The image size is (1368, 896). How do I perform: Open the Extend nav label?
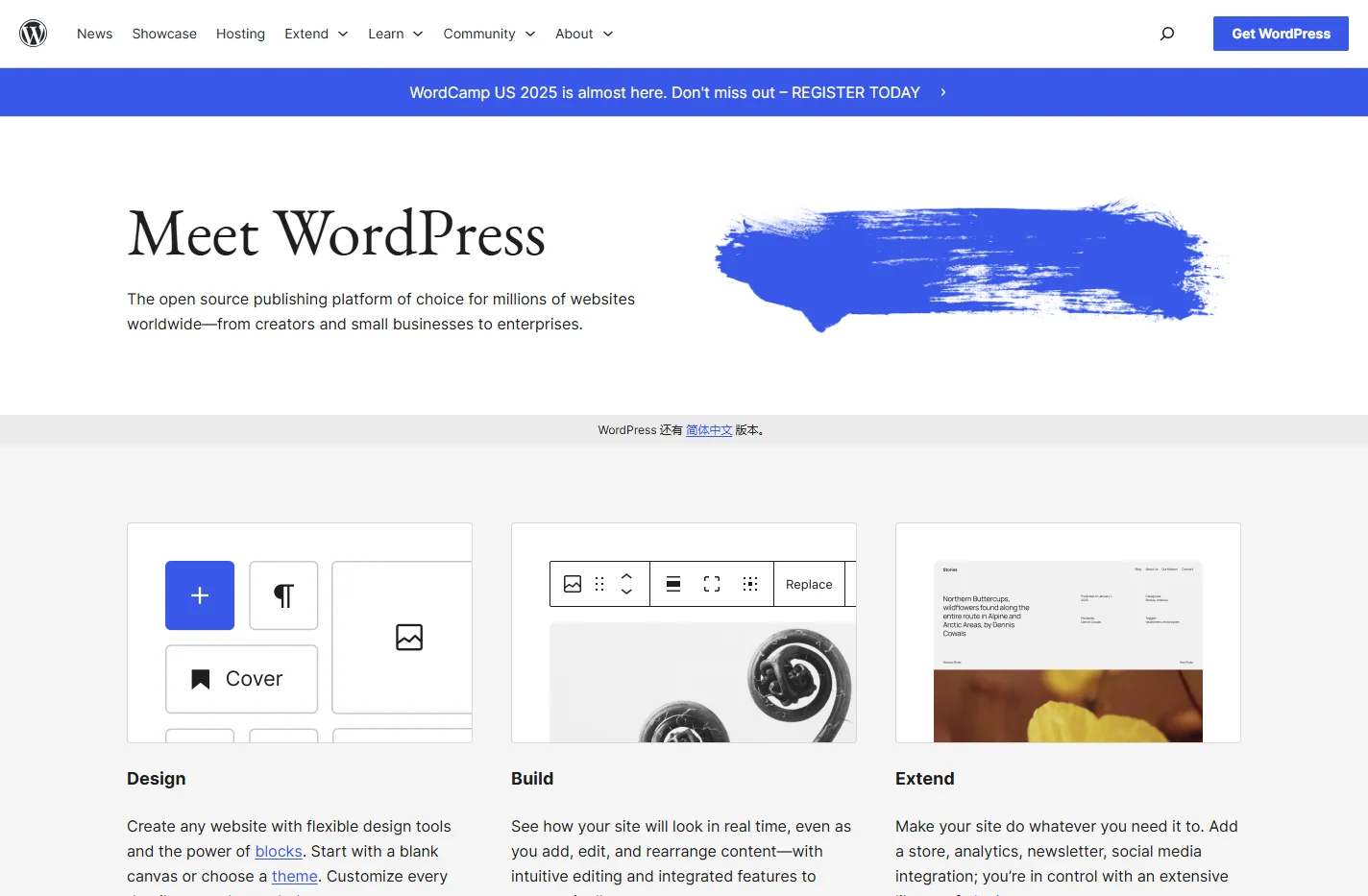tap(306, 34)
